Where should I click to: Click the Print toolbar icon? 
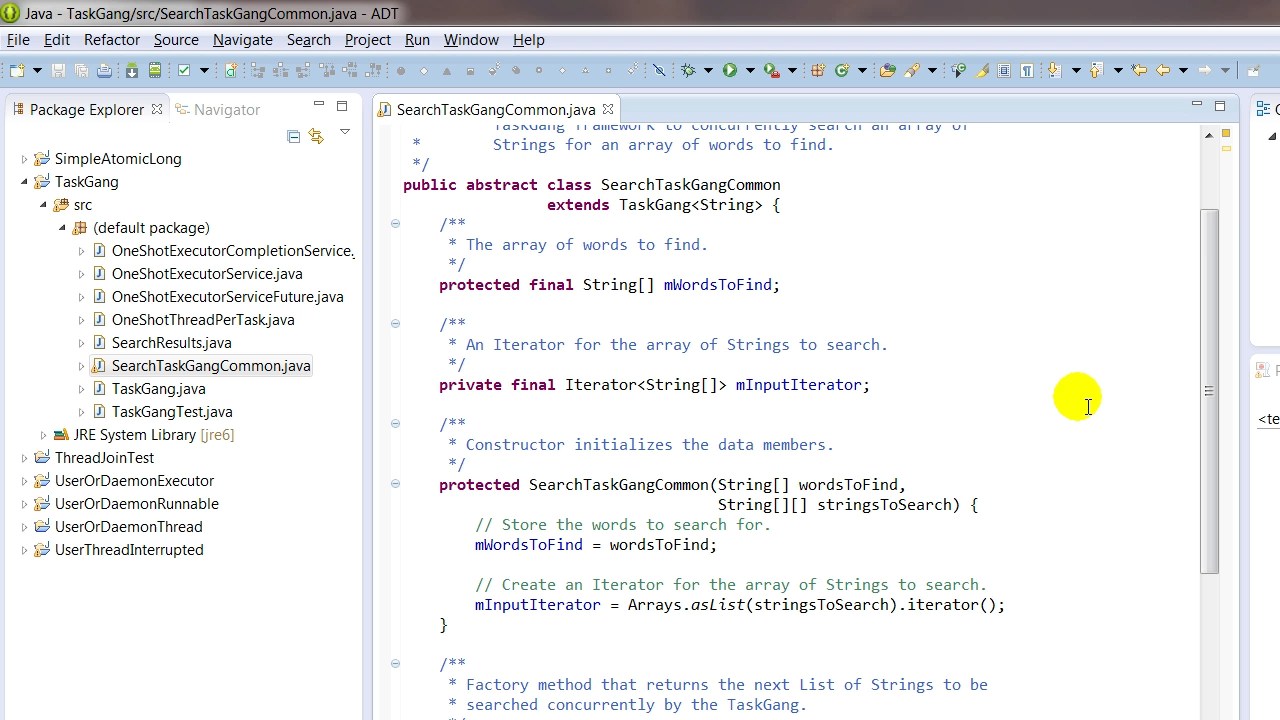pyautogui.click(x=105, y=70)
